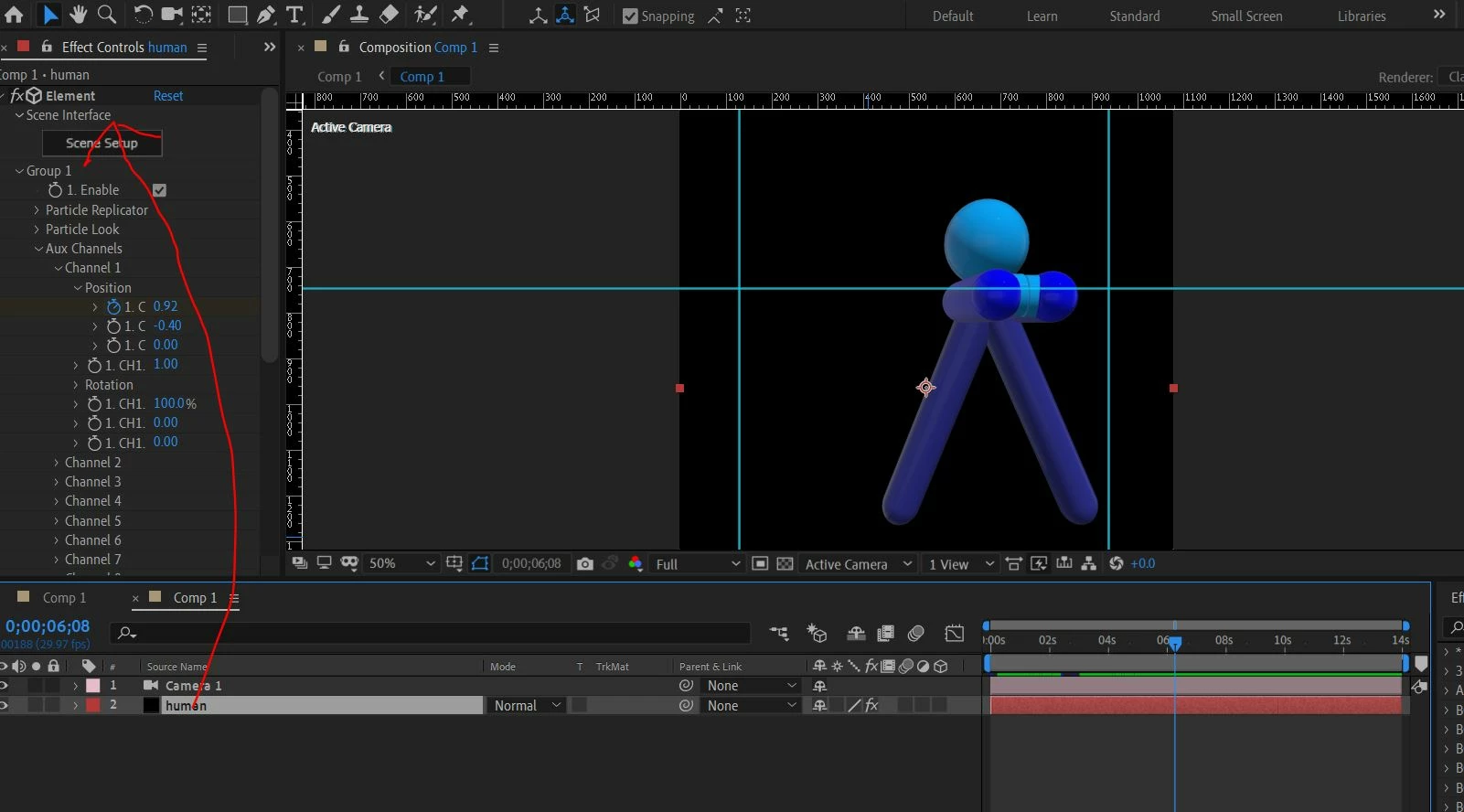Click the Scene Setup button
The image size is (1464, 812).
click(102, 144)
